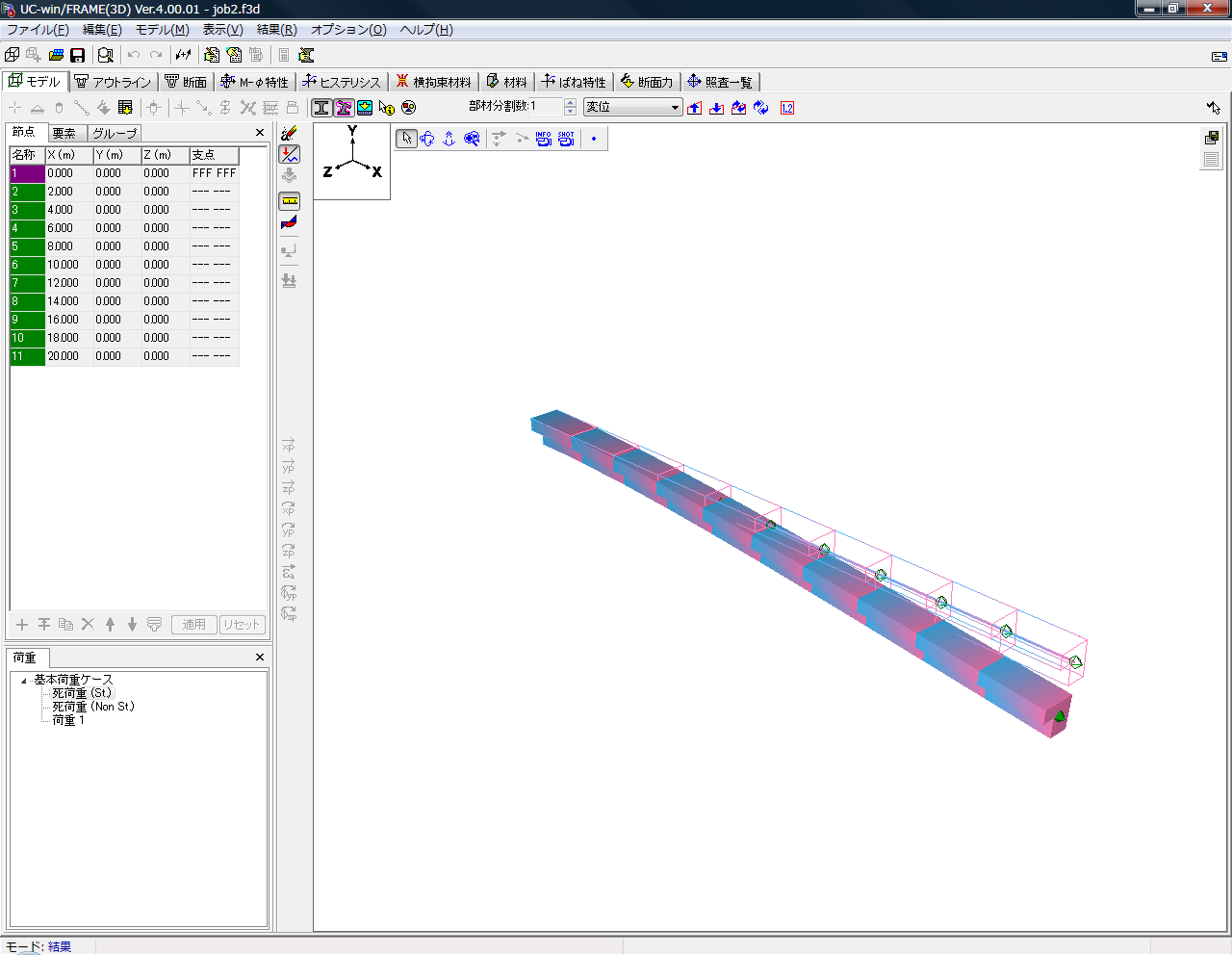
Task: Toggle the magenta I-beam section display button
Action: tap(344, 108)
